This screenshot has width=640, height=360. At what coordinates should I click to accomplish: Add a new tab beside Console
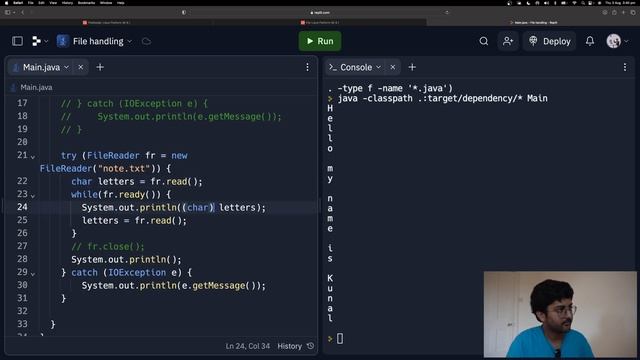pos(412,67)
